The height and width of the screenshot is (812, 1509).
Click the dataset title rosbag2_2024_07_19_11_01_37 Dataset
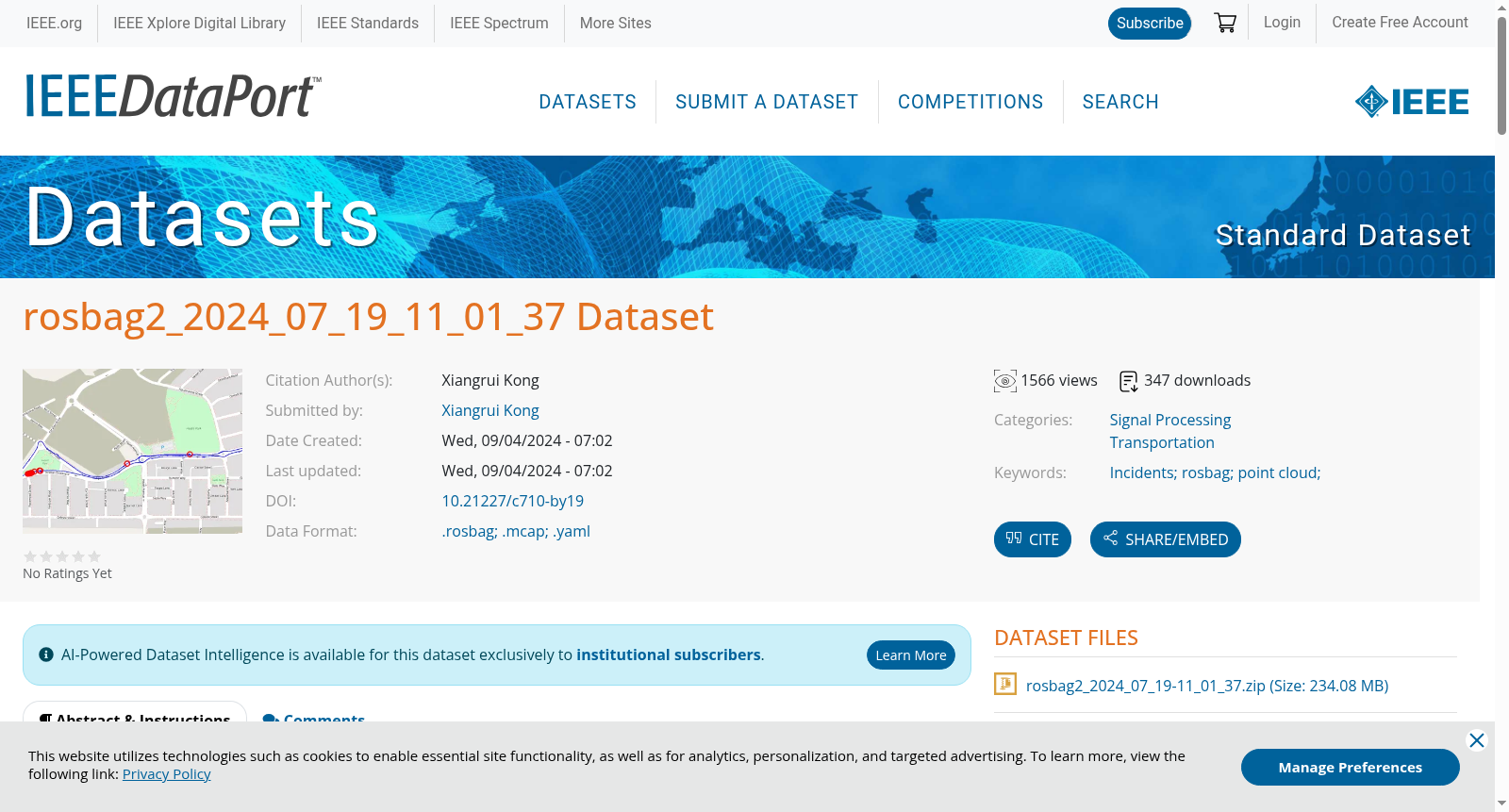(369, 317)
